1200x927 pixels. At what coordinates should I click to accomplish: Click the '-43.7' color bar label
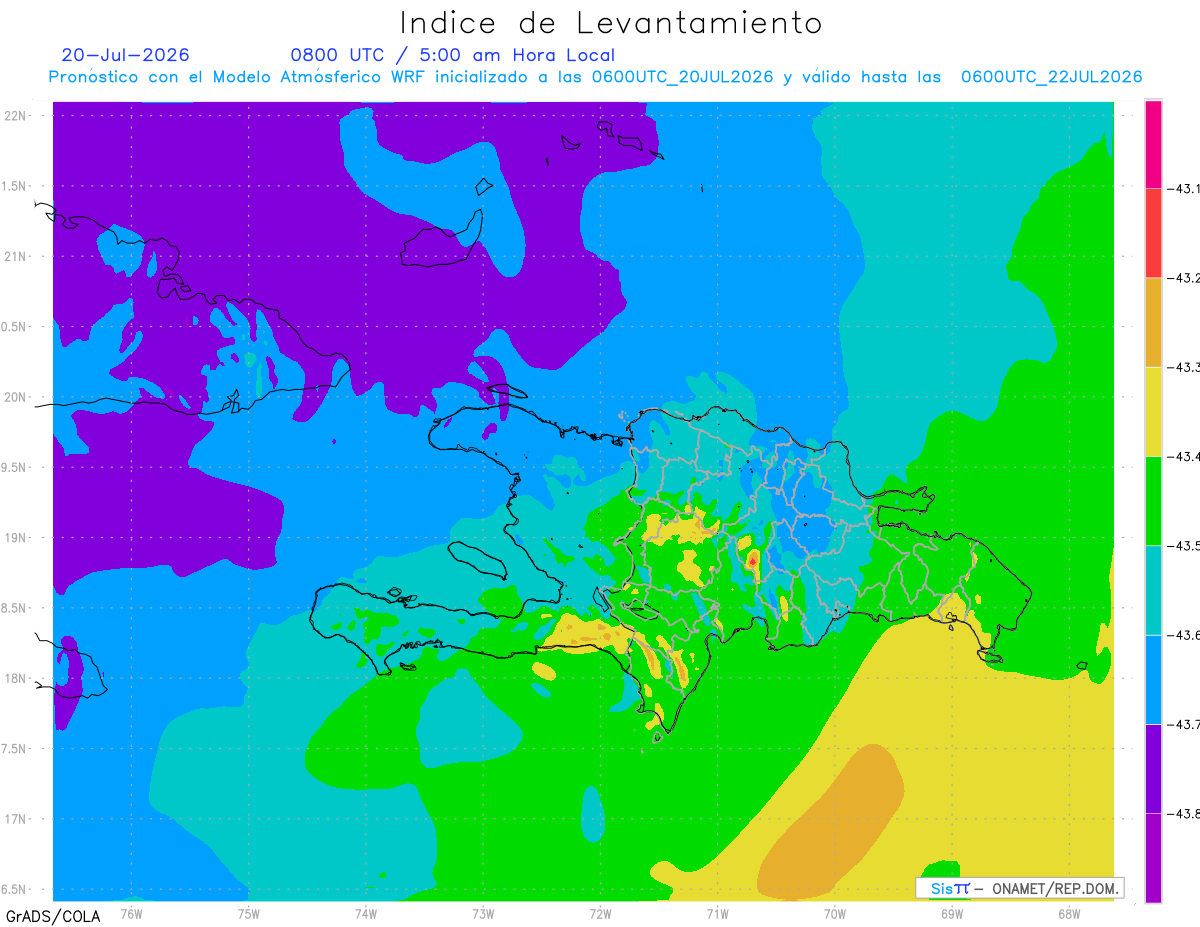pyautogui.click(x=1184, y=724)
